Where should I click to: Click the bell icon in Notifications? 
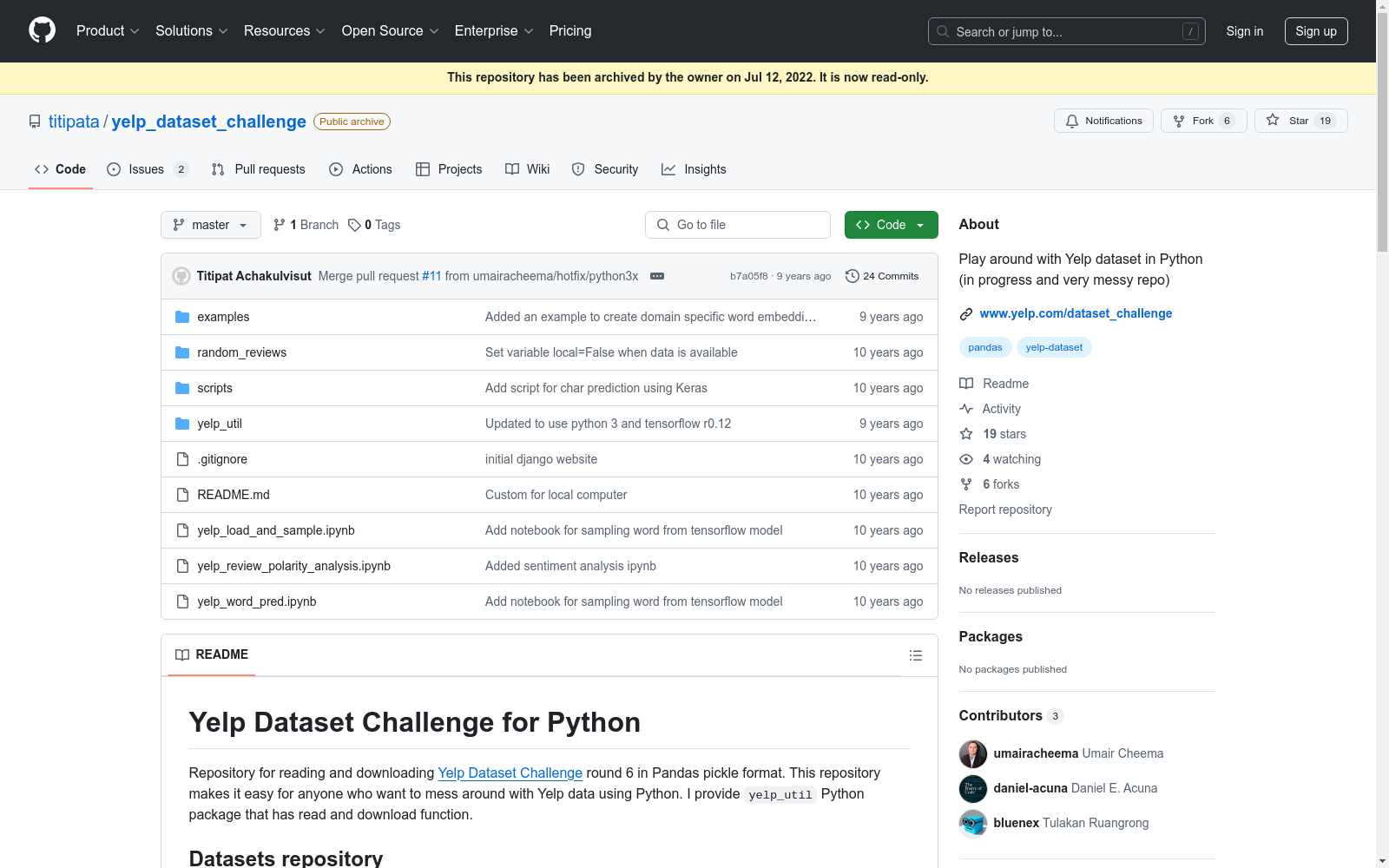click(1072, 121)
